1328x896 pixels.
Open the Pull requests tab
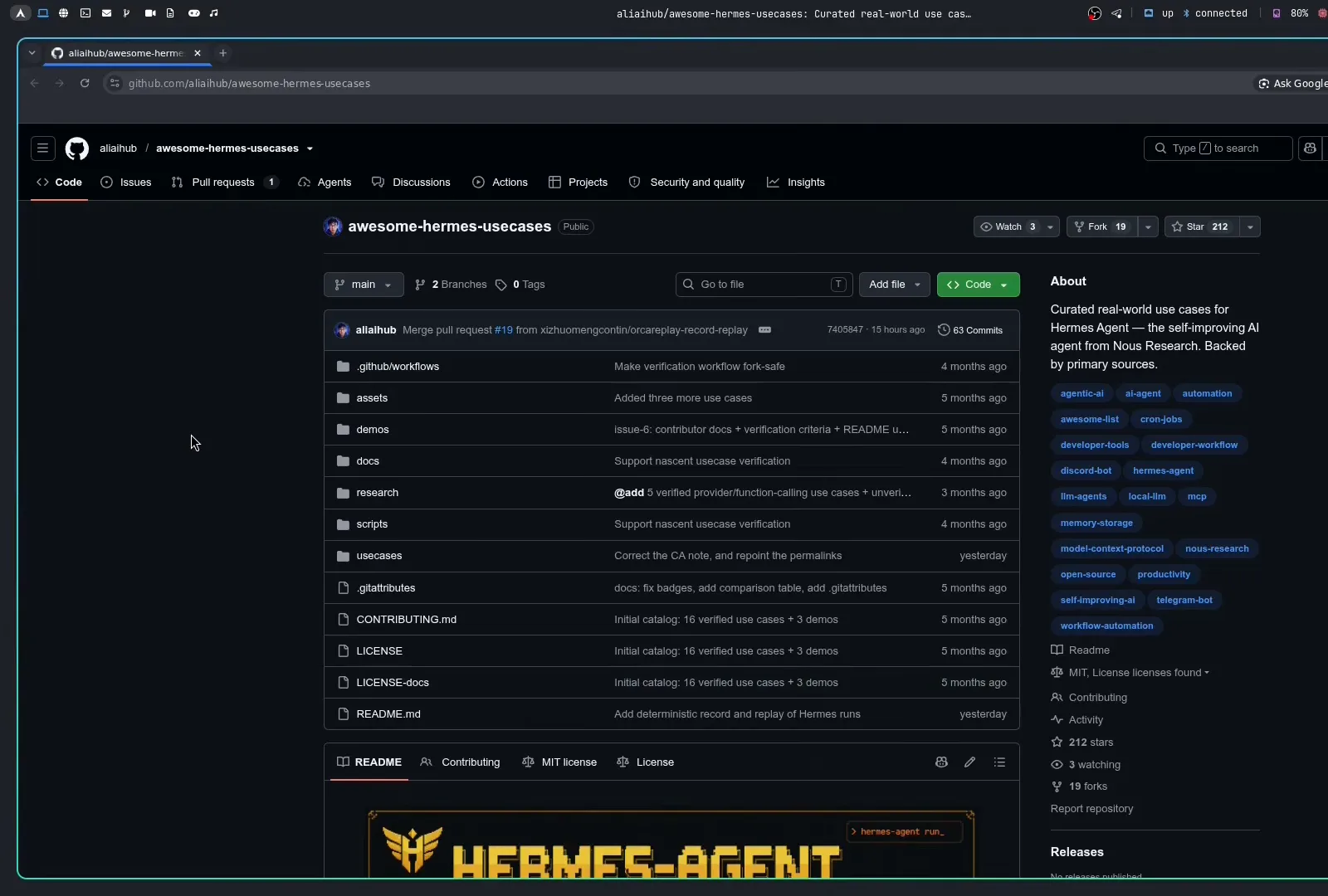pos(224,183)
